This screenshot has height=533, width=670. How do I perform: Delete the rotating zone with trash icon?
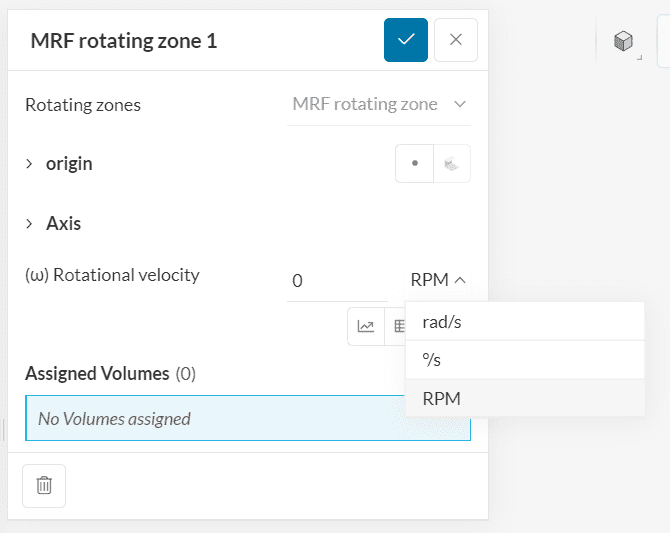(44, 486)
